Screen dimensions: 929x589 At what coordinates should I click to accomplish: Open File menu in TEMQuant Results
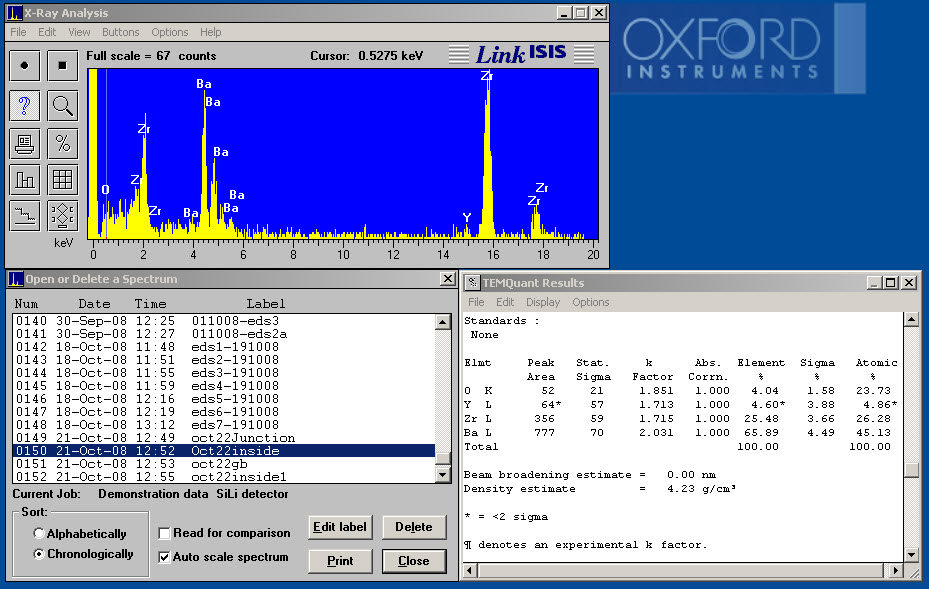point(476,302)
